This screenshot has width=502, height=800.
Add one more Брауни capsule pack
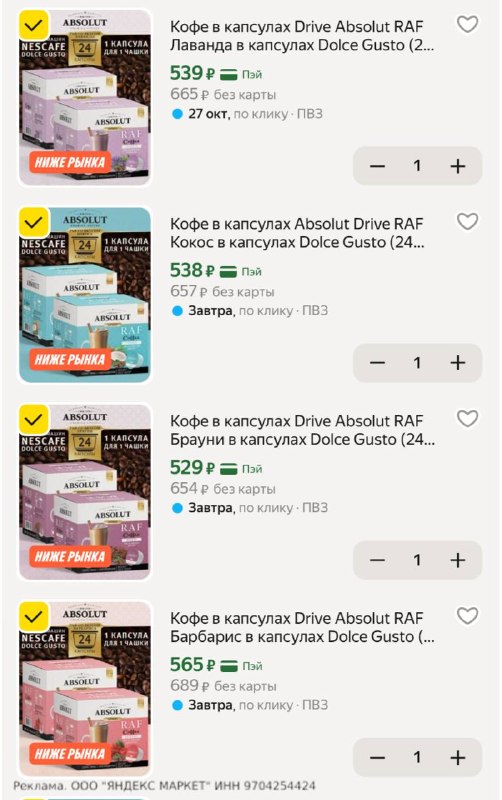pyautogui.click(x=458, y=560)
